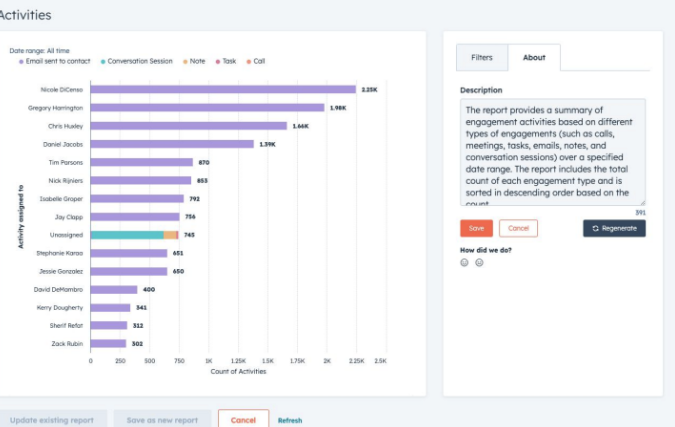
Task: Click the 745 value label
Action: 189,235
